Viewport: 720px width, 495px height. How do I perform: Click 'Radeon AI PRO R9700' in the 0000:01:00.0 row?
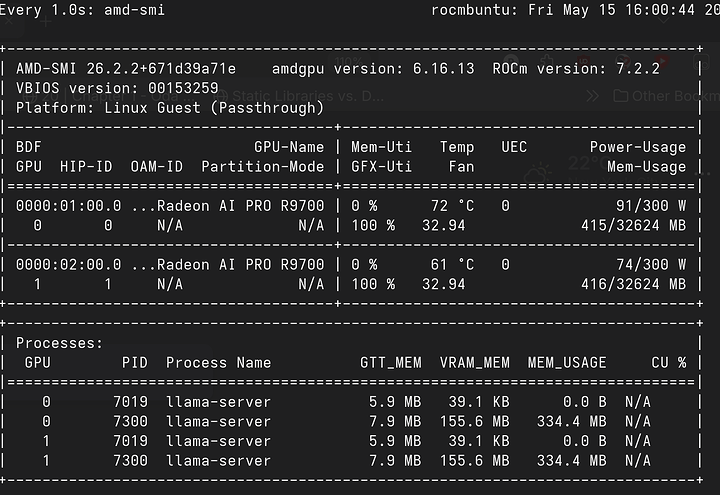240,206
